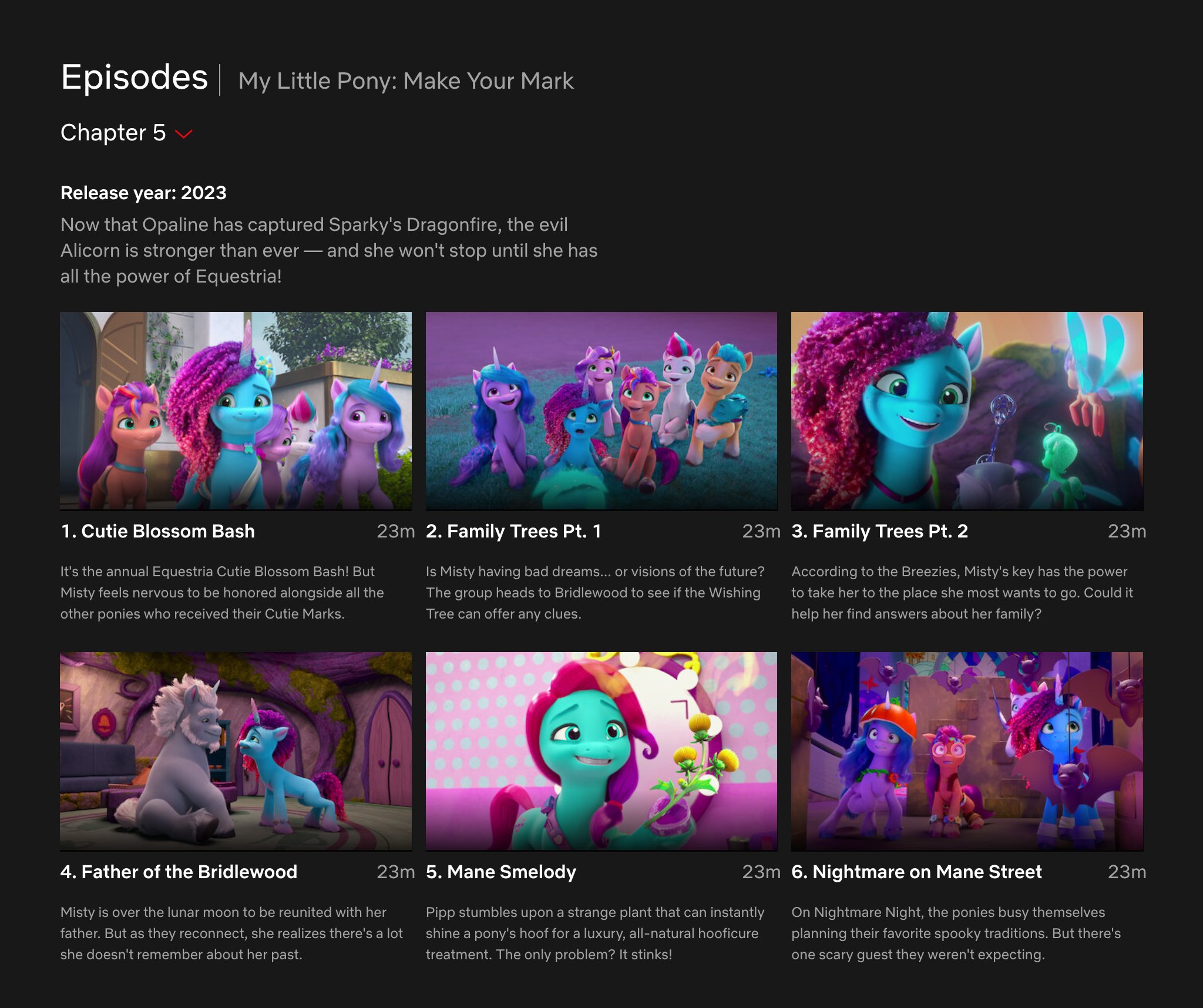Click the Mane Smelody episode description text
This screenshot has width=1203, height=1008.
594,933
